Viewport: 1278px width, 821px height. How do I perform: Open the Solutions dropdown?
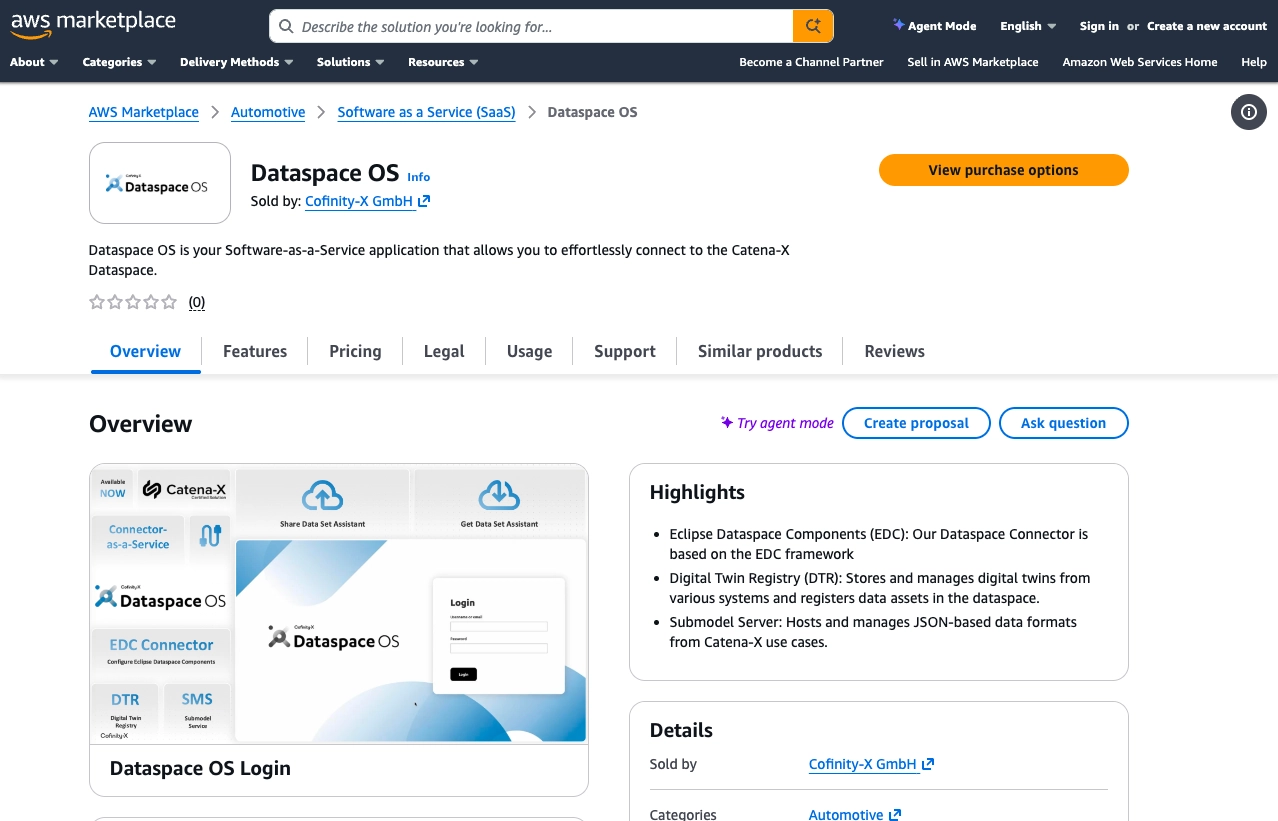point(350,62)
